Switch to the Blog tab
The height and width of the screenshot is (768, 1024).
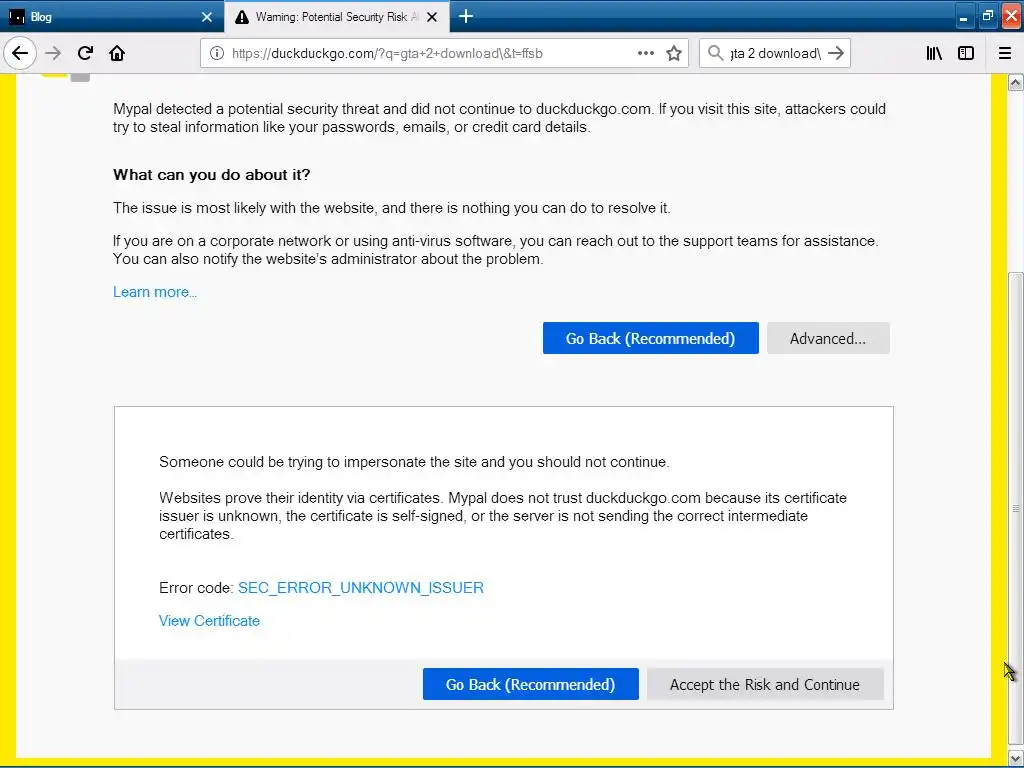(112, 16)
